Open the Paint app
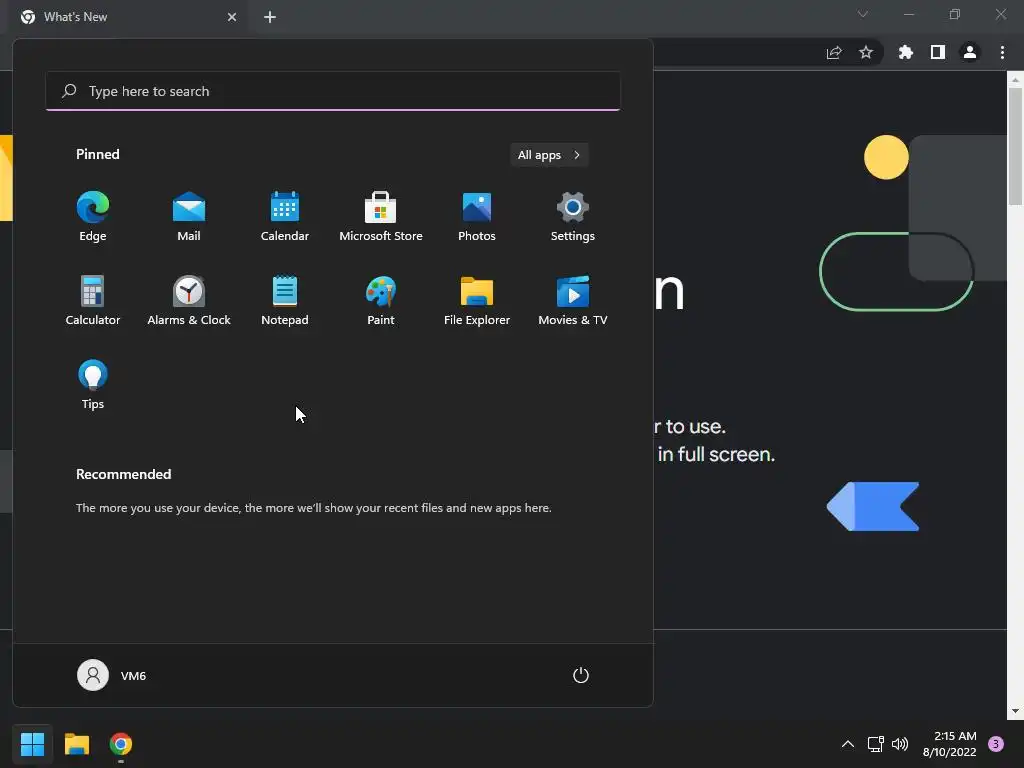The height and width of the screenshot is (768, 1024). point(381,300)
